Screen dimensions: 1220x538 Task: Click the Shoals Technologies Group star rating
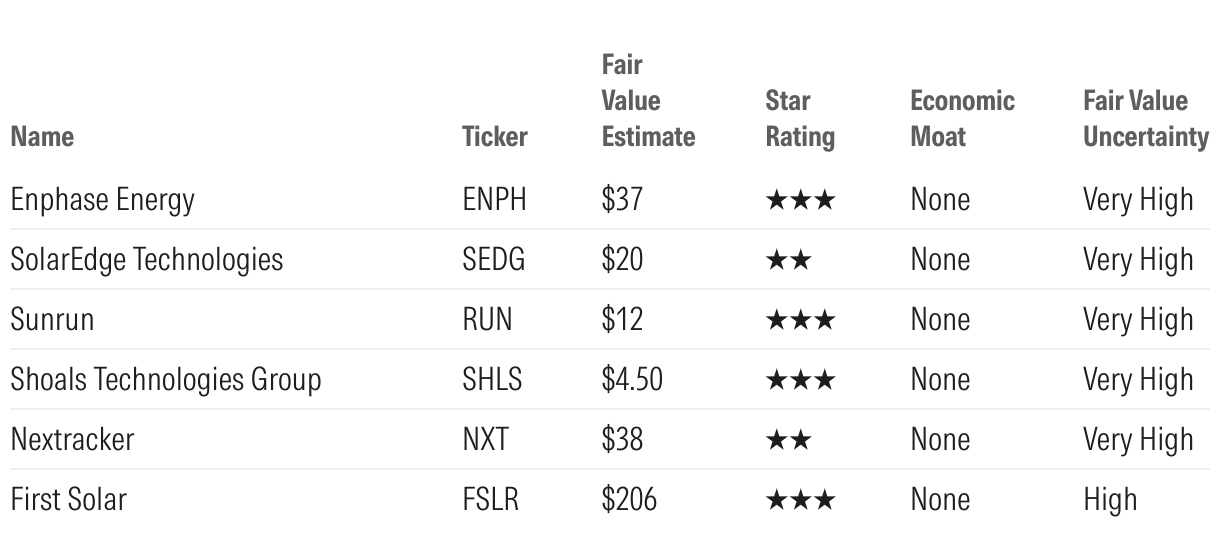click(x=799, y=380)
